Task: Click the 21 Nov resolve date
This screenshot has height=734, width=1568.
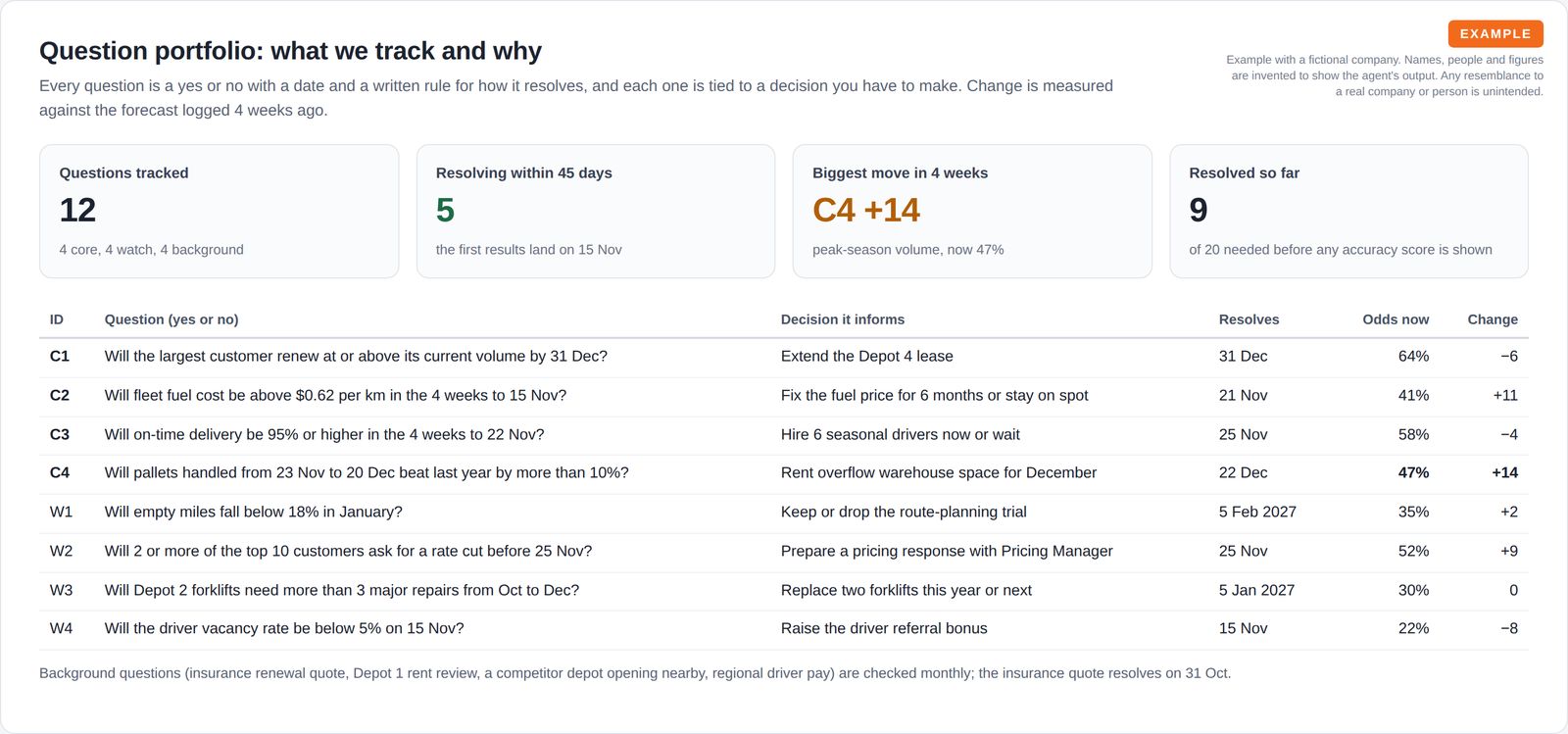Action: (x=1243, y=396)
